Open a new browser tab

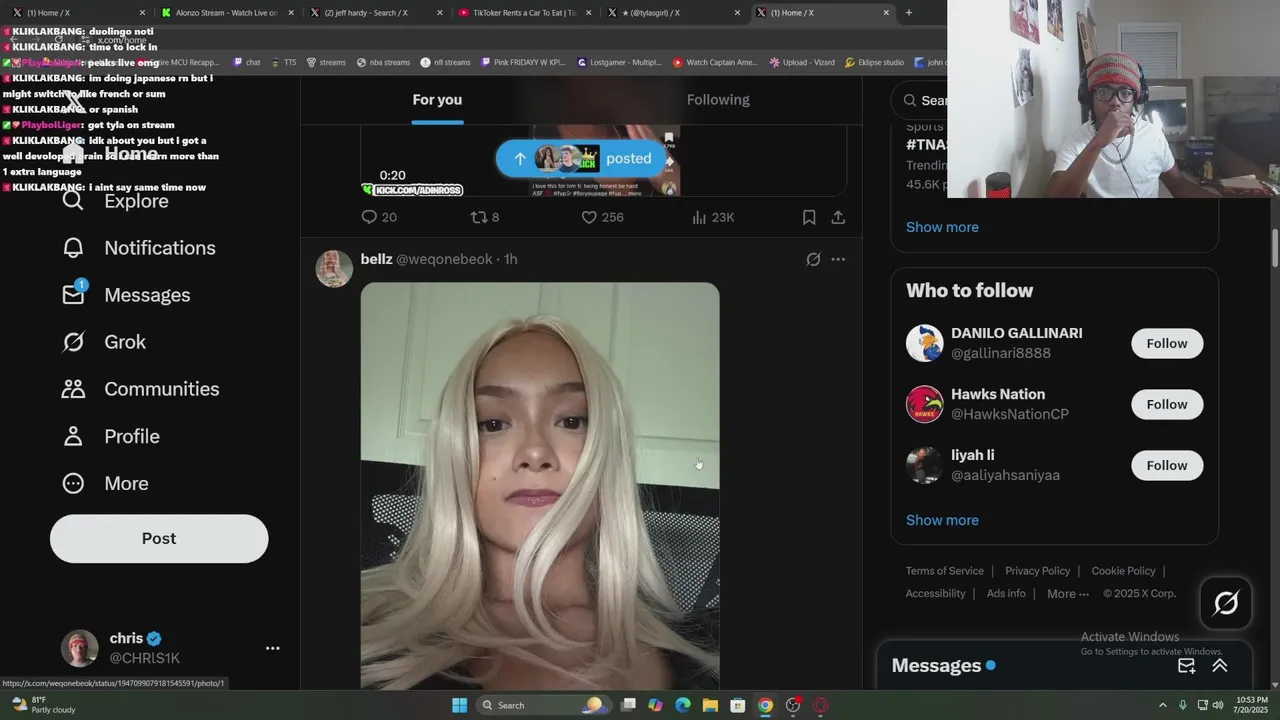(x=908, y=13)
